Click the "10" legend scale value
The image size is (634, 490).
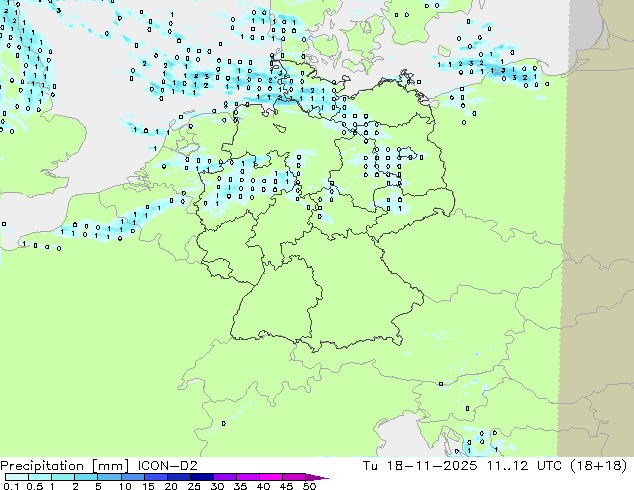125,486
